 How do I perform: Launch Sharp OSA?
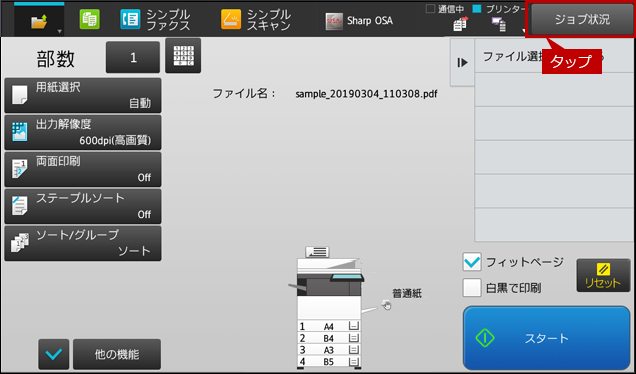pyautogui.click(x=359, y=21)
